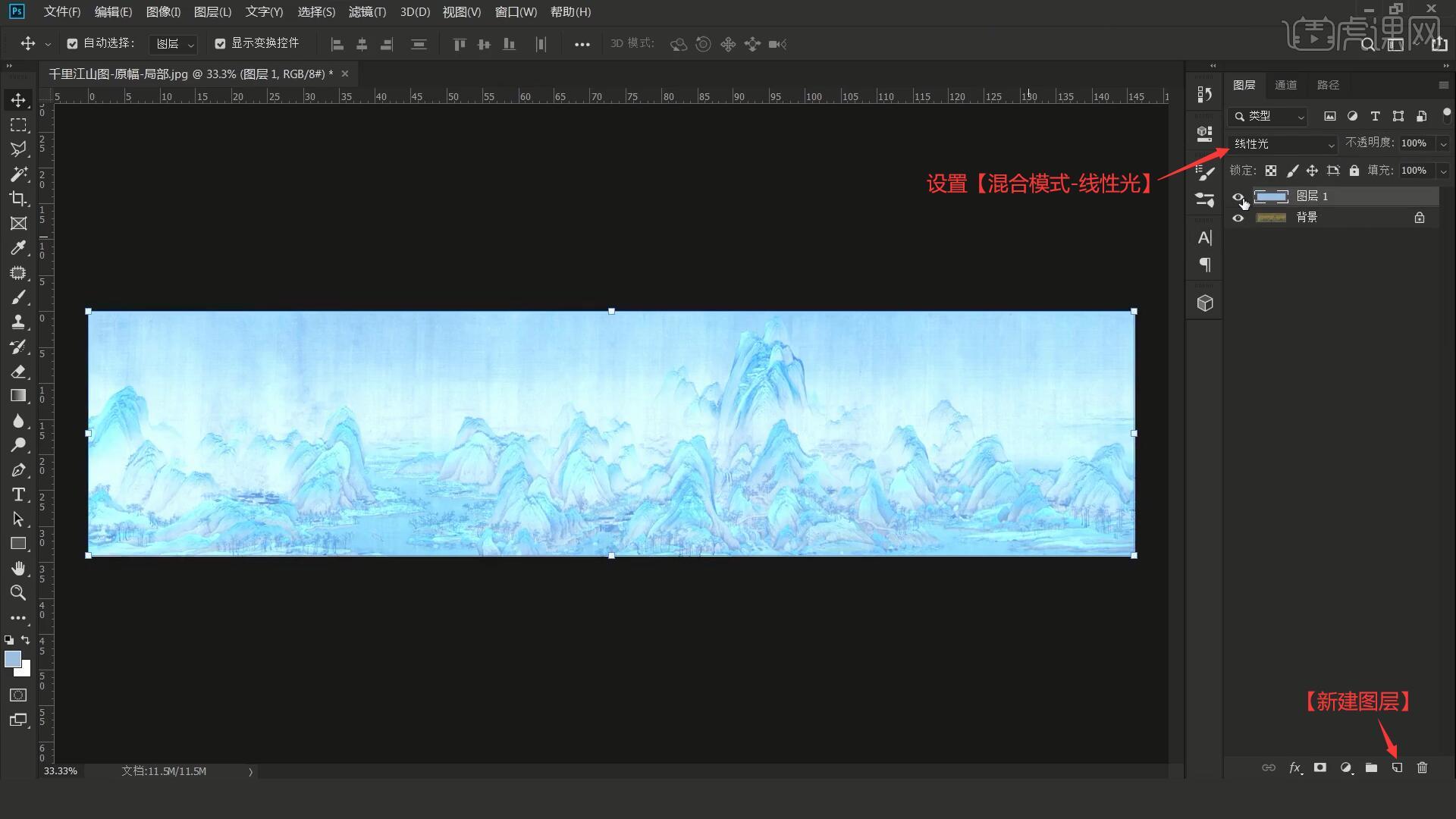The width and height of the screenshot is (1456, 819).
Task: Toggle lock position
Action: click(1313, 171)
